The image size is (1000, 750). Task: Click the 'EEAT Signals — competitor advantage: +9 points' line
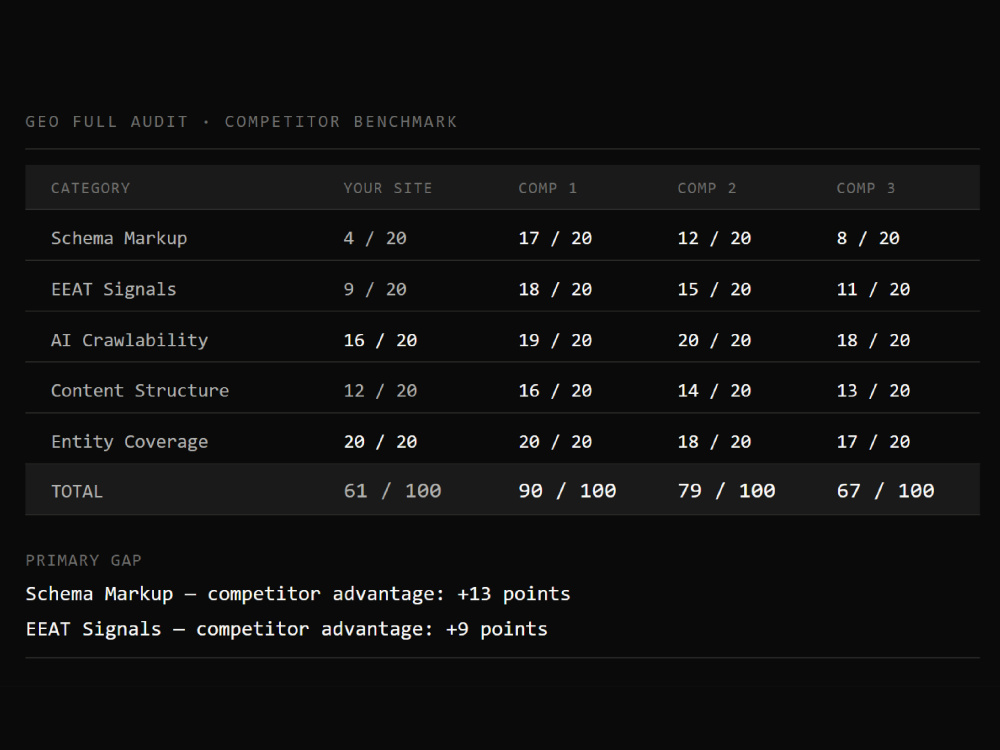click(x=286, y=629)
